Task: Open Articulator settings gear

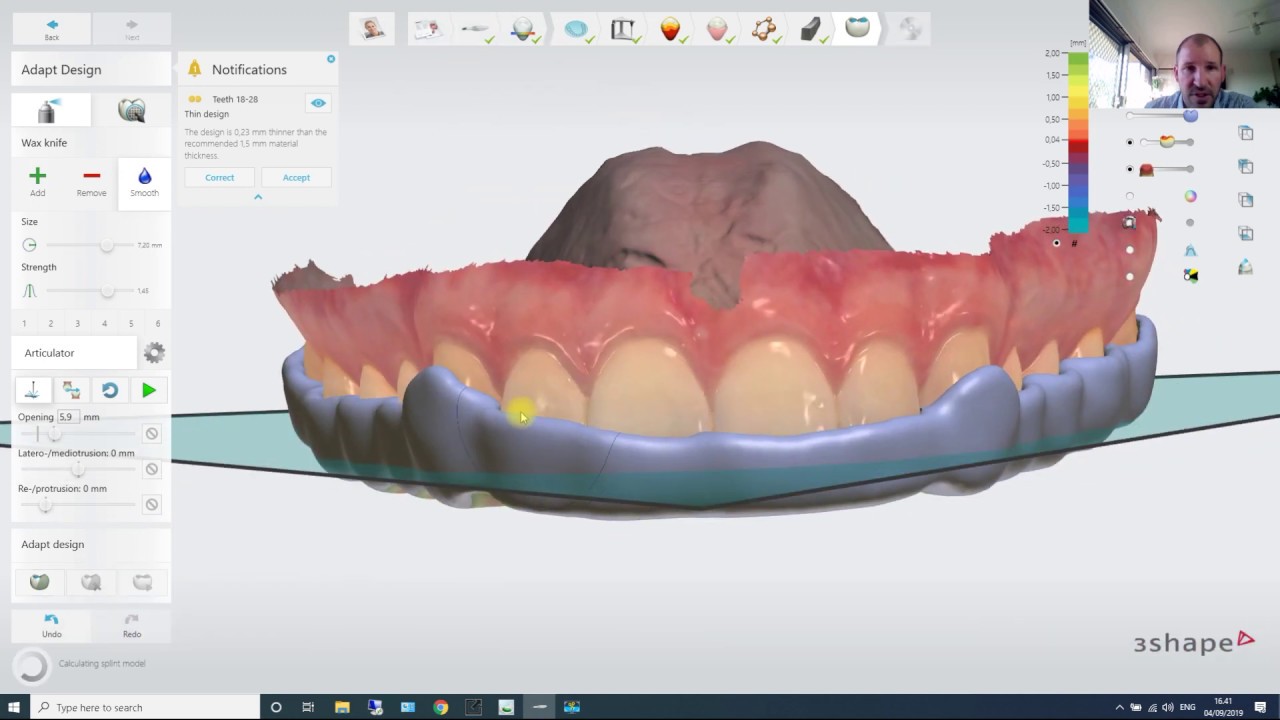Action: [154, 353]
